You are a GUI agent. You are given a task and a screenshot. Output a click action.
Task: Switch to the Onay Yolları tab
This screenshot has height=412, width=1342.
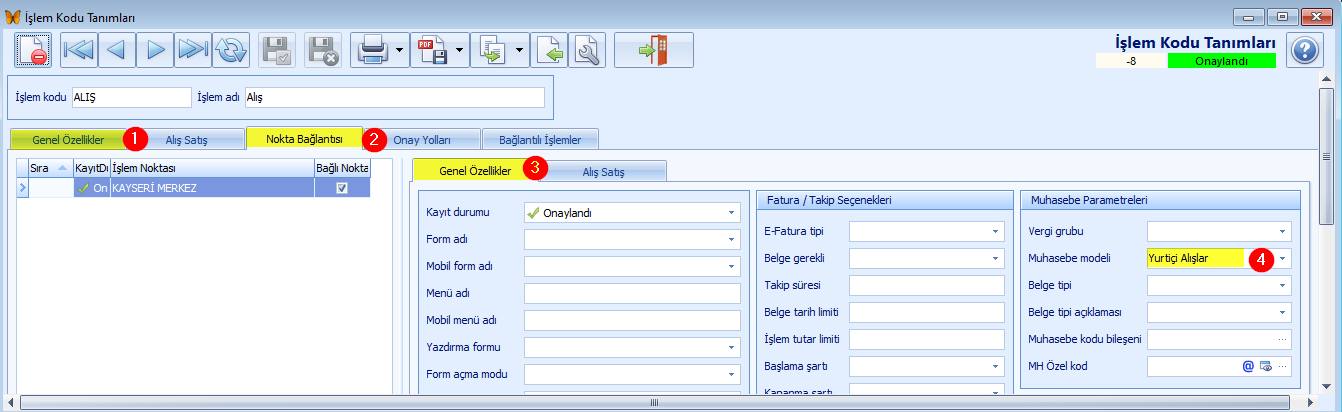[422, 138]
